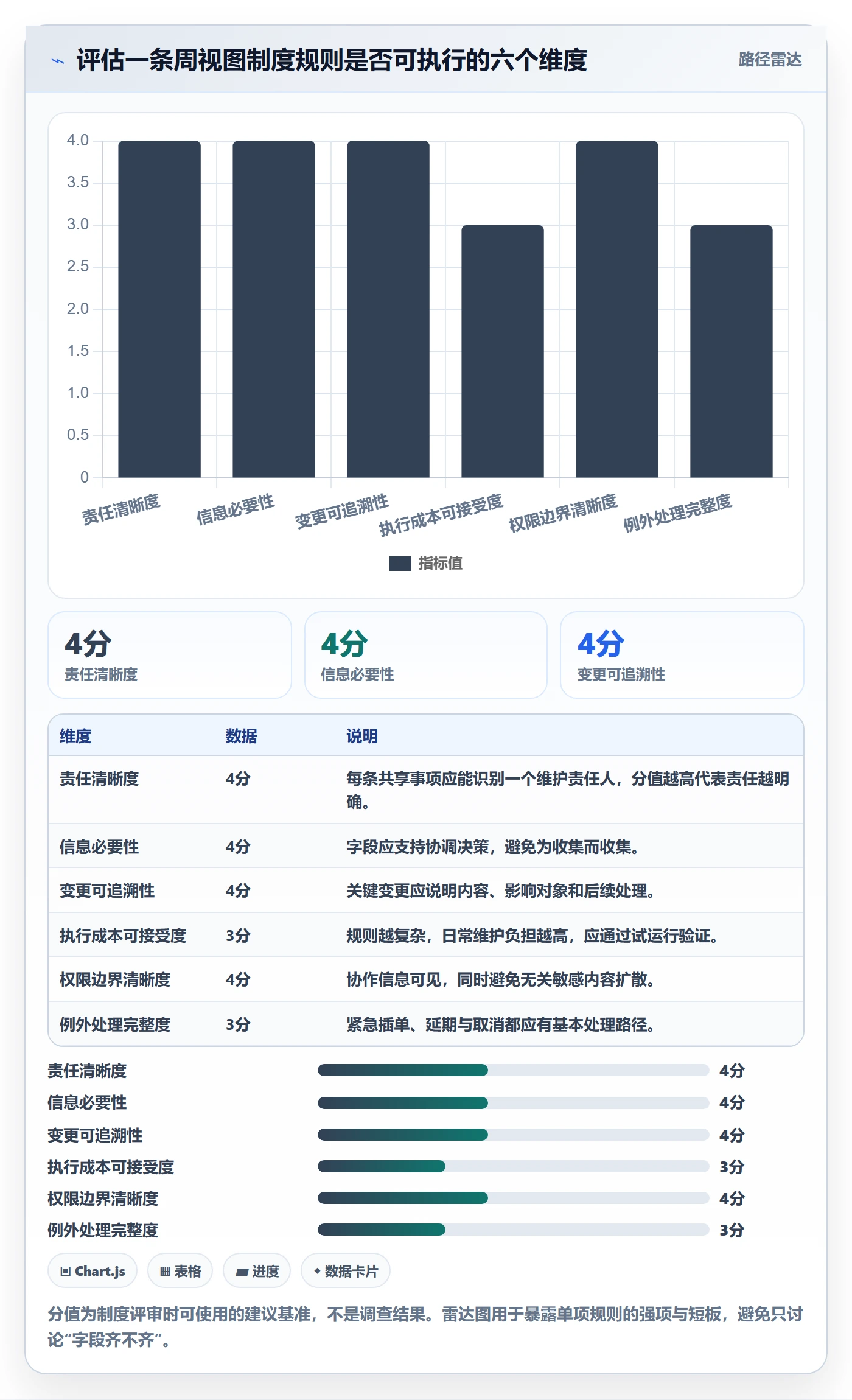852x1400 pixels.
Task: Click the 说明 table column header
Action: tap(362, 736)
